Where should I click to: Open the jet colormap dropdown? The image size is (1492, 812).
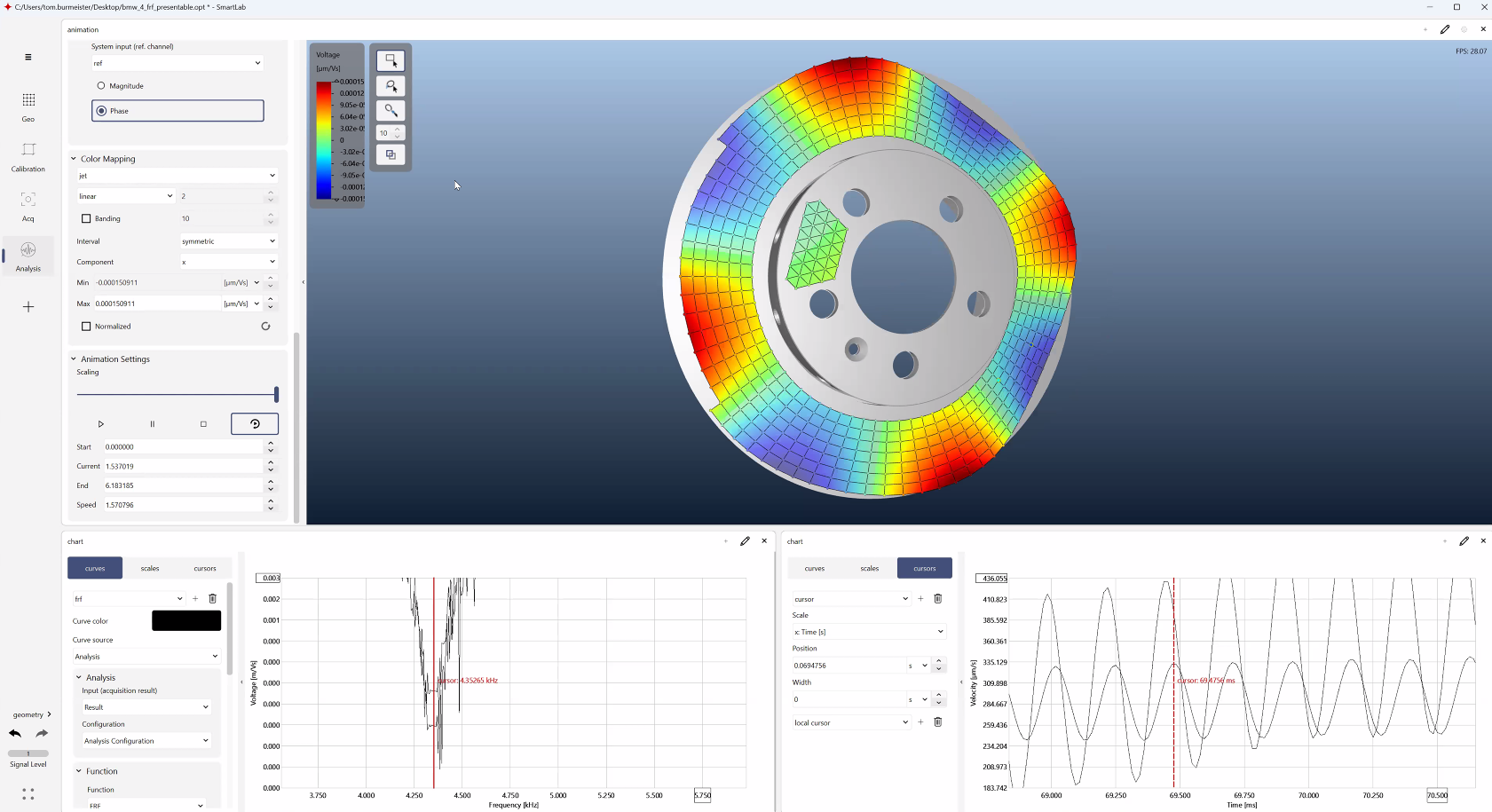[178, 176]
